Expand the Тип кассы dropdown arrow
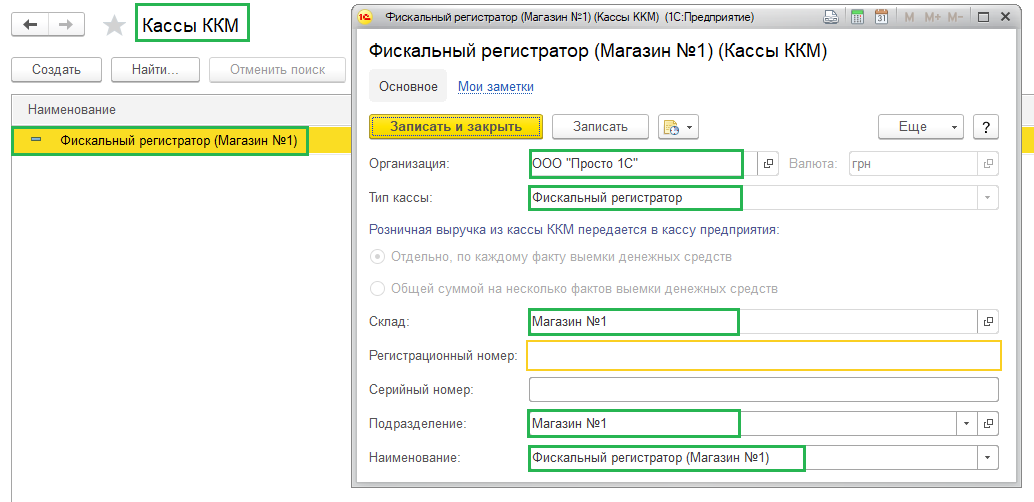Image resolution: width=1034 pixels, height=502 pixels. pos(988,197)
